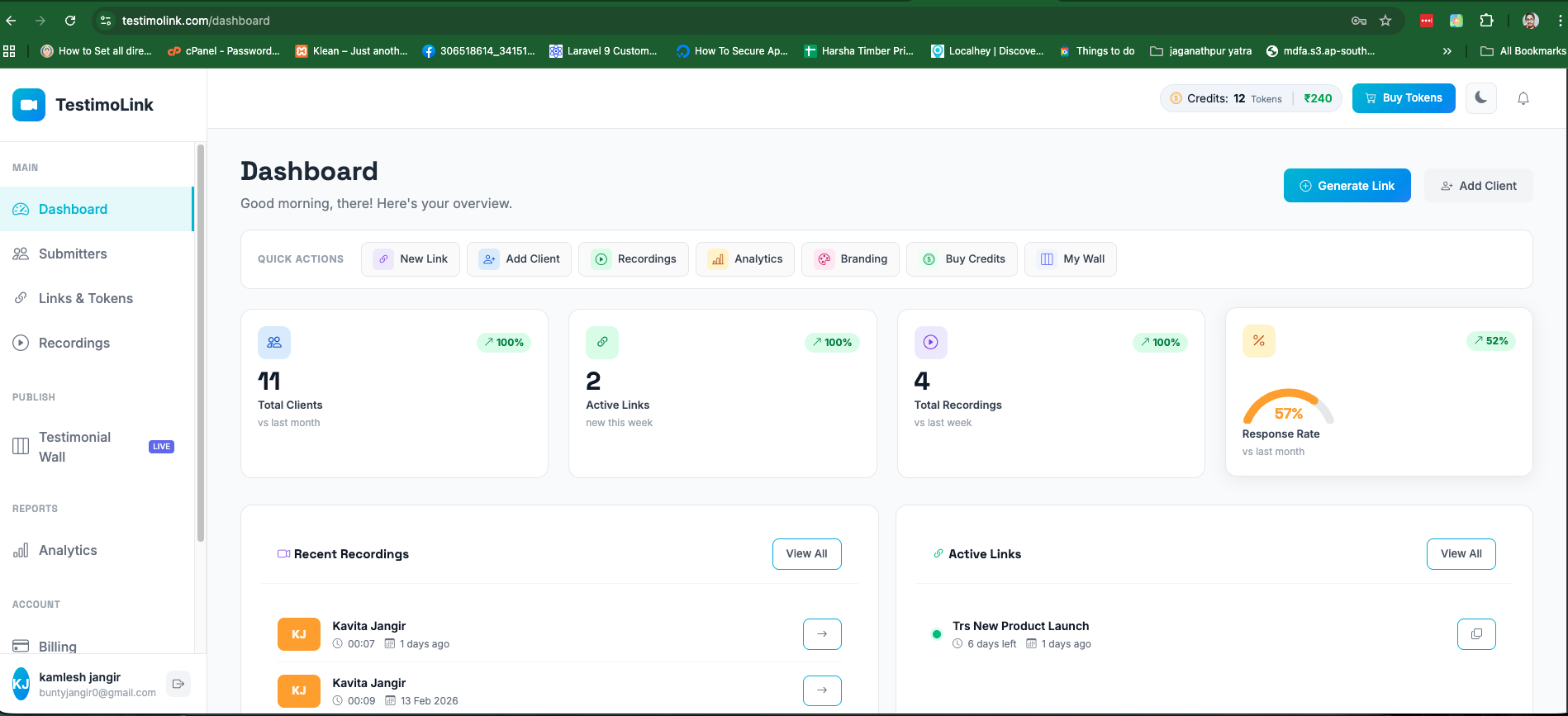The width and height of the screenshot is (1568, 716).
Task: Open the saved passwords key icon
Action: [x=1358, y=21]
